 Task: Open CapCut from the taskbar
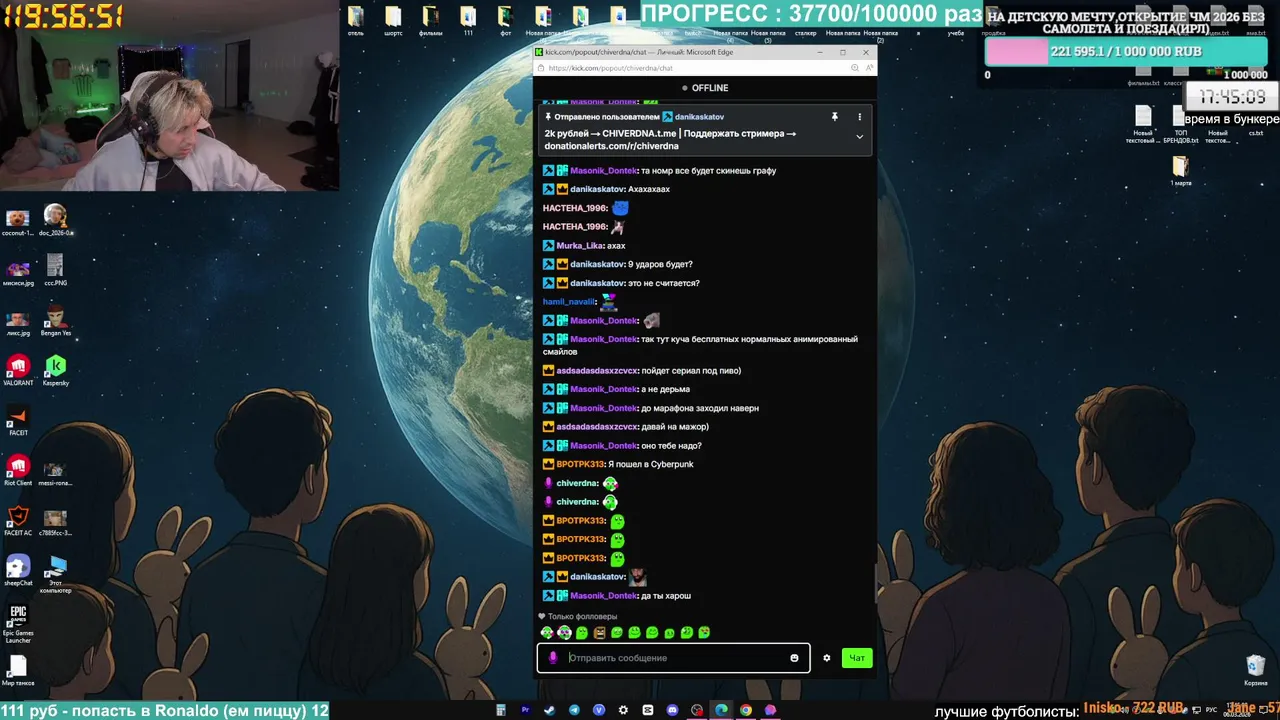click(x=648, y=710)
